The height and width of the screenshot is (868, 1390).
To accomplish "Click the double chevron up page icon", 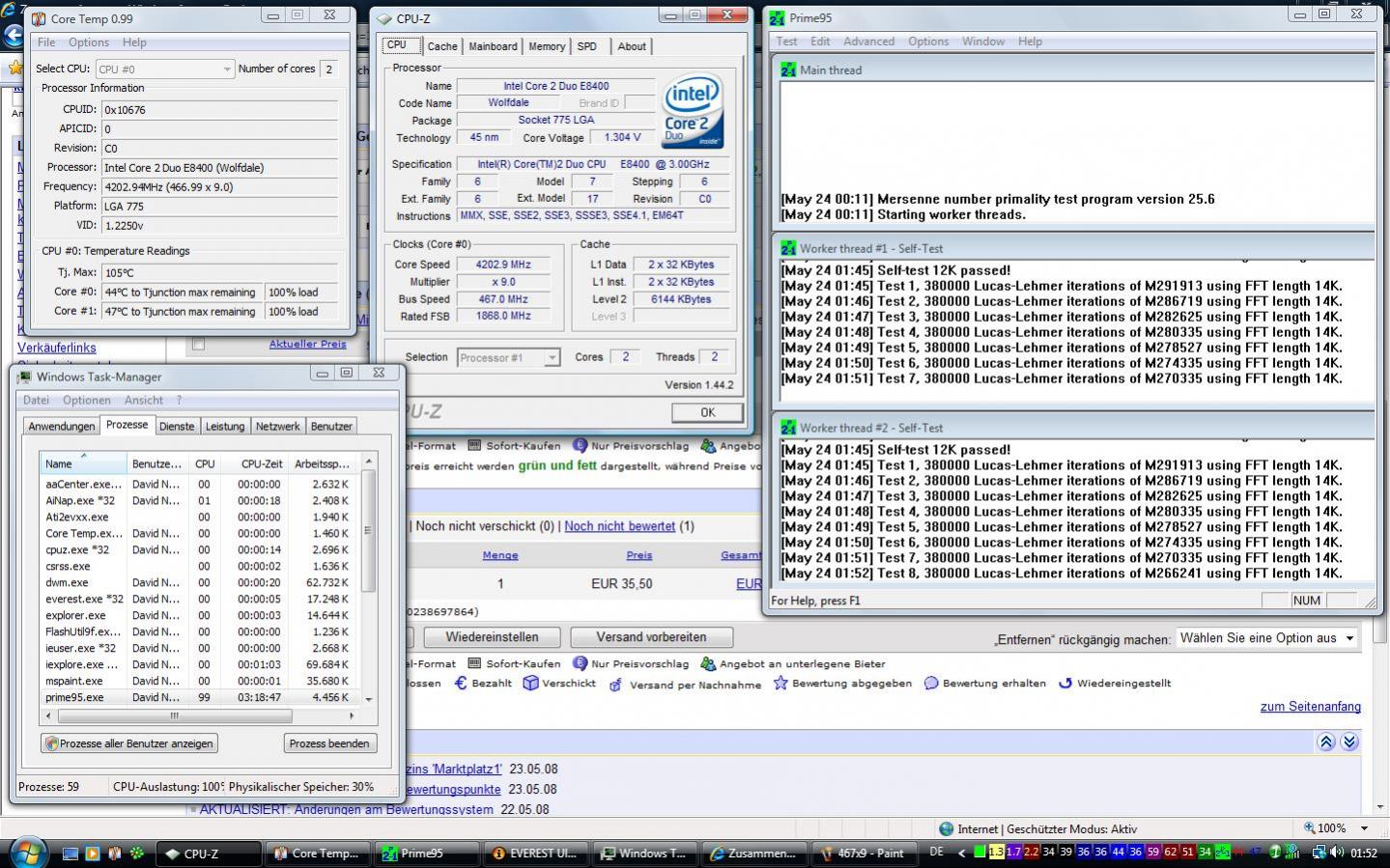I will [1326, 742].
